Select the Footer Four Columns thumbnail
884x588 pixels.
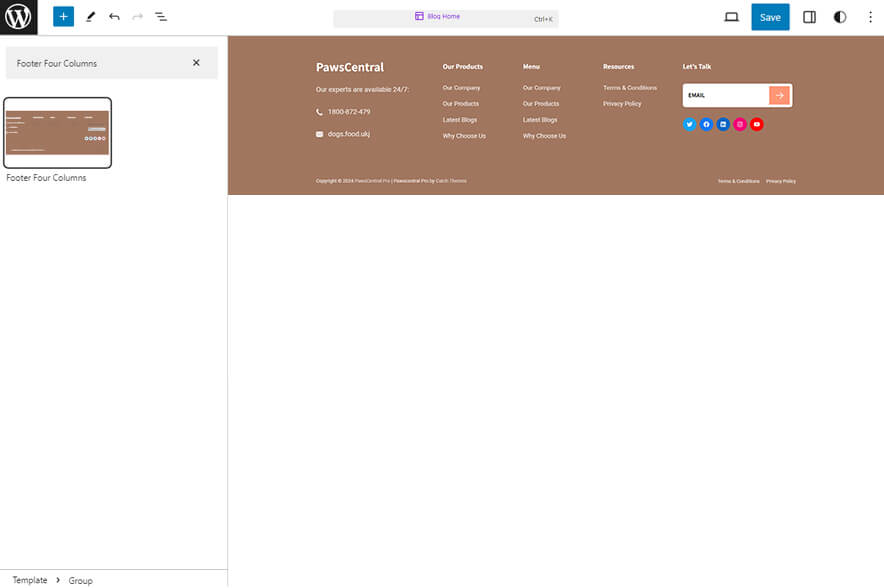click(57, 132)
